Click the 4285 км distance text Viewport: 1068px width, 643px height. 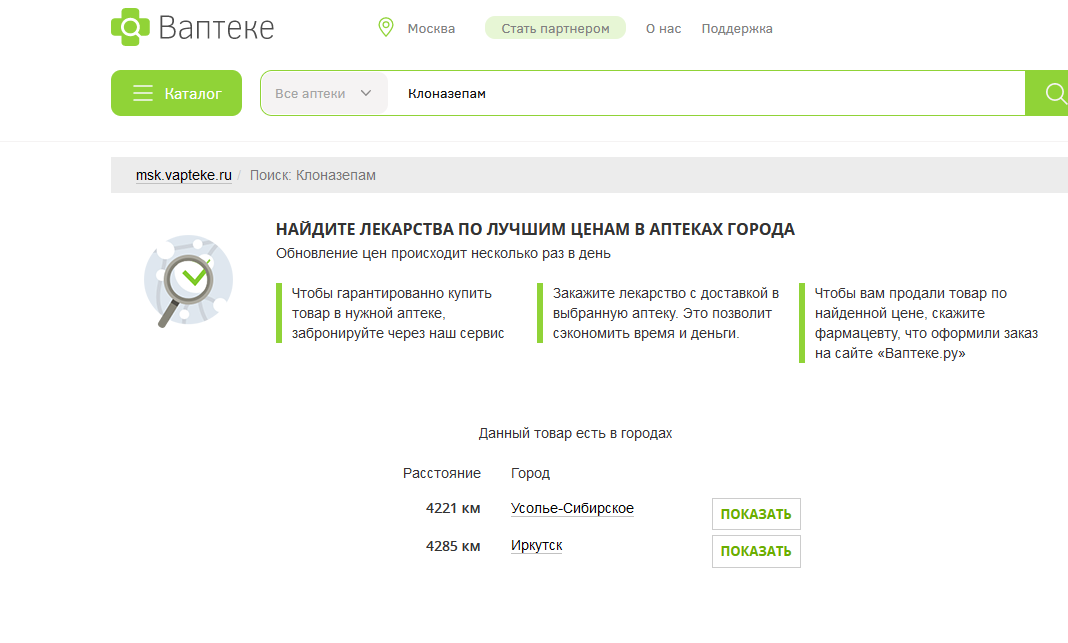(453, 546)
